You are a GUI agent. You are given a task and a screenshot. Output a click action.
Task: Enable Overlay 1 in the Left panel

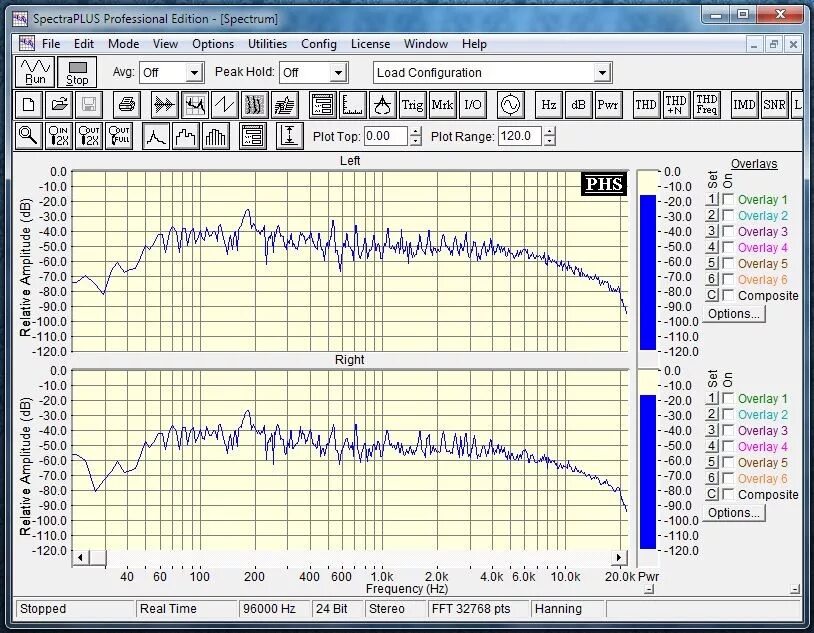(x=728, y=200)
